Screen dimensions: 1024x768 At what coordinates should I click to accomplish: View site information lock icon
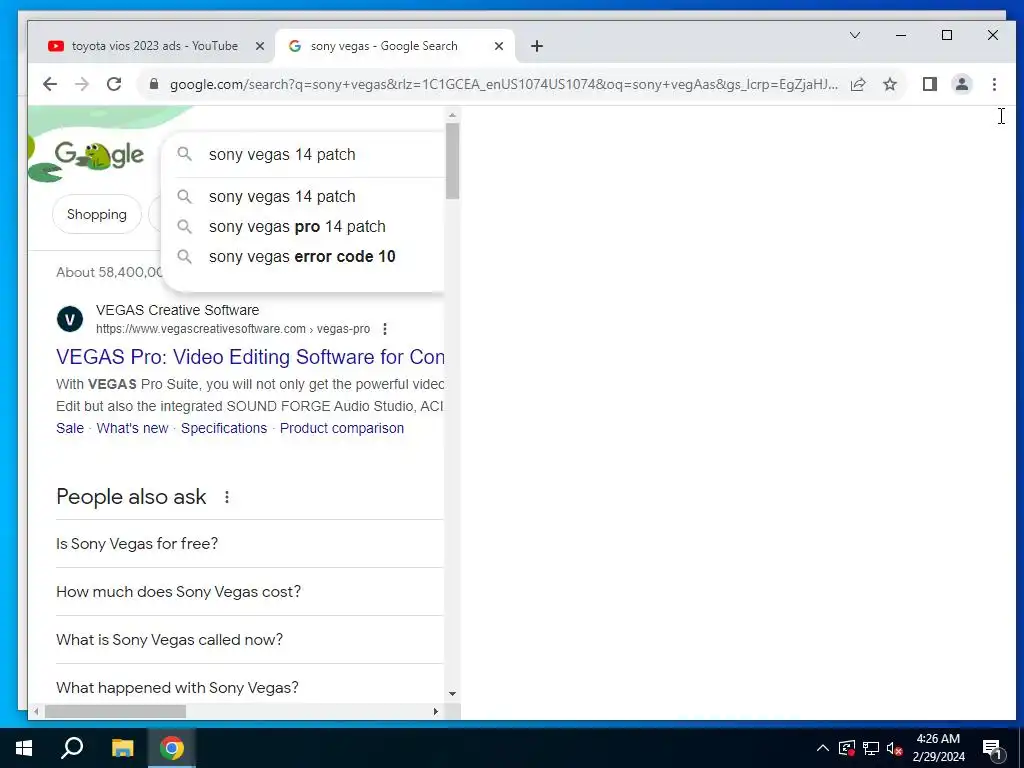tap(154, 84)
